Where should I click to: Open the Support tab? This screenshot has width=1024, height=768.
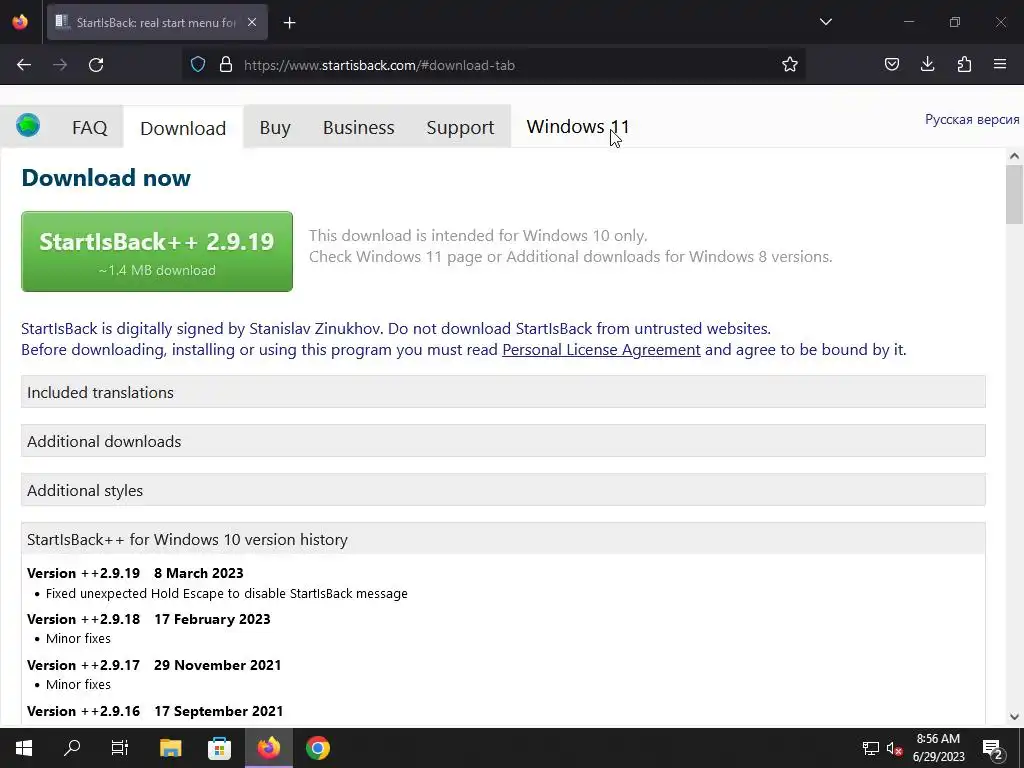pyautogui.click(x=460, y=127)
